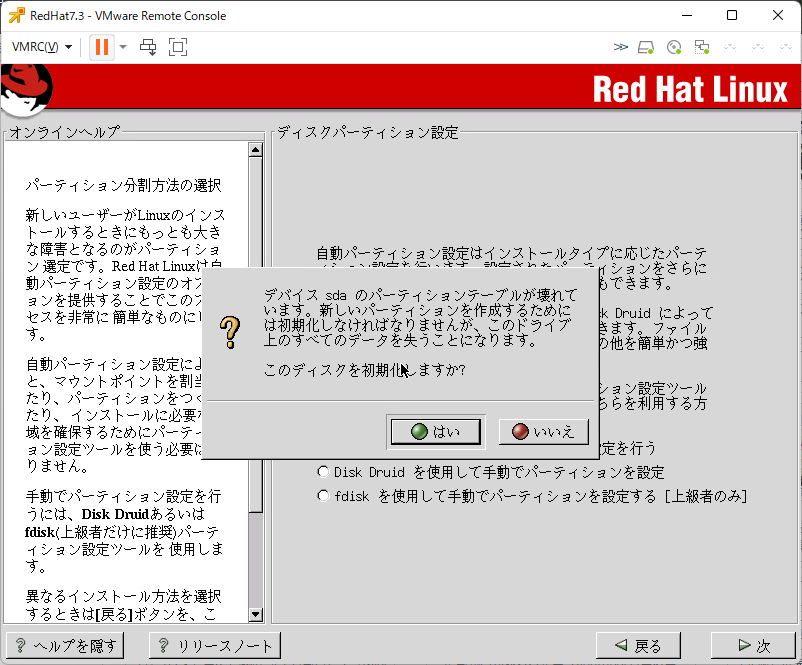Expand the power options dropdown arrow
The height and width of the screenshot is (665, 802).
tap(123, 47)
